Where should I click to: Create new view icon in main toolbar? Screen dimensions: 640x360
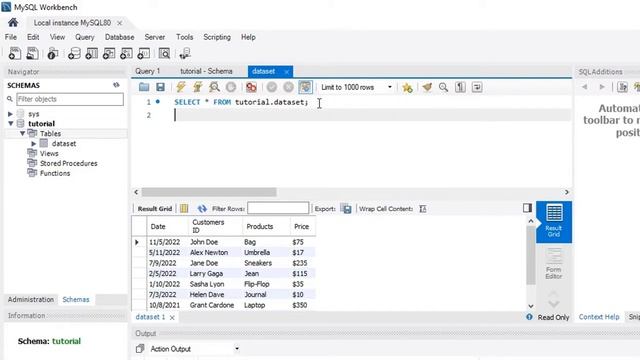point(109,53)
